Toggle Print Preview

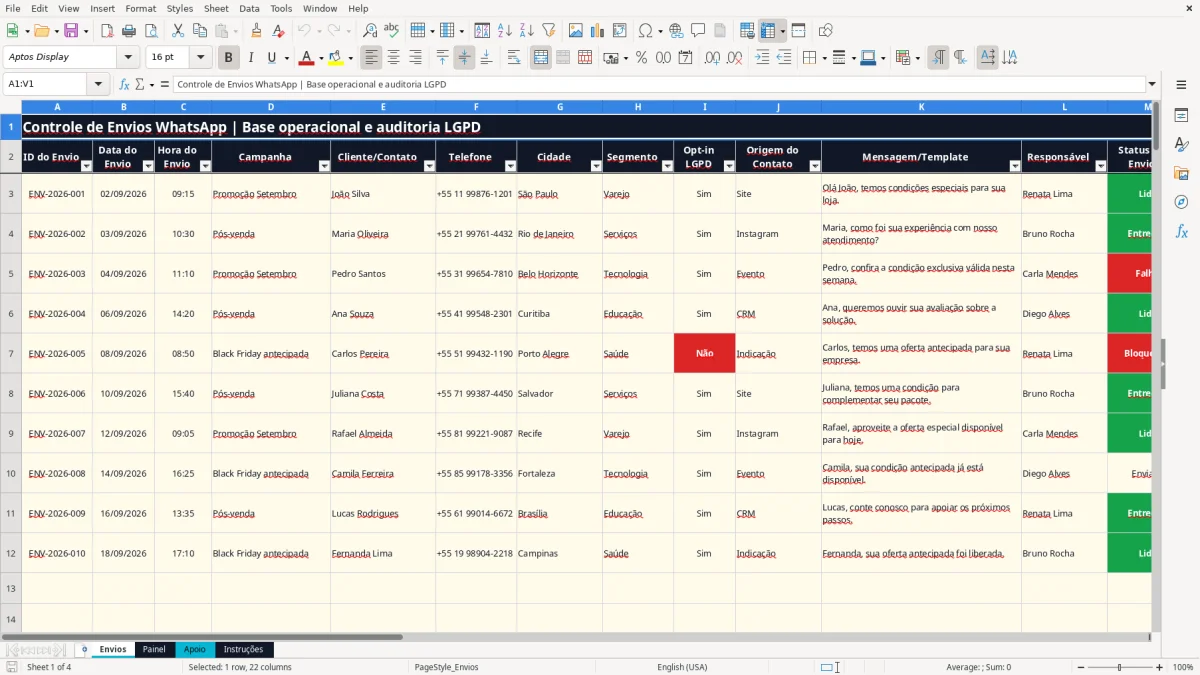coord(151,31)
